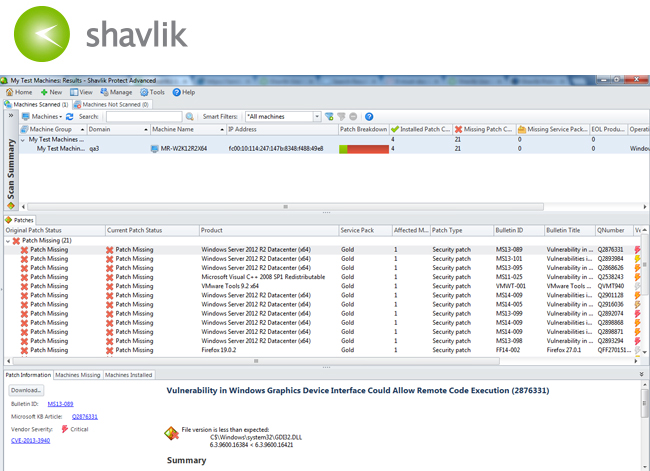
Task: Open the Machines dropdown button
Action: 42,117
